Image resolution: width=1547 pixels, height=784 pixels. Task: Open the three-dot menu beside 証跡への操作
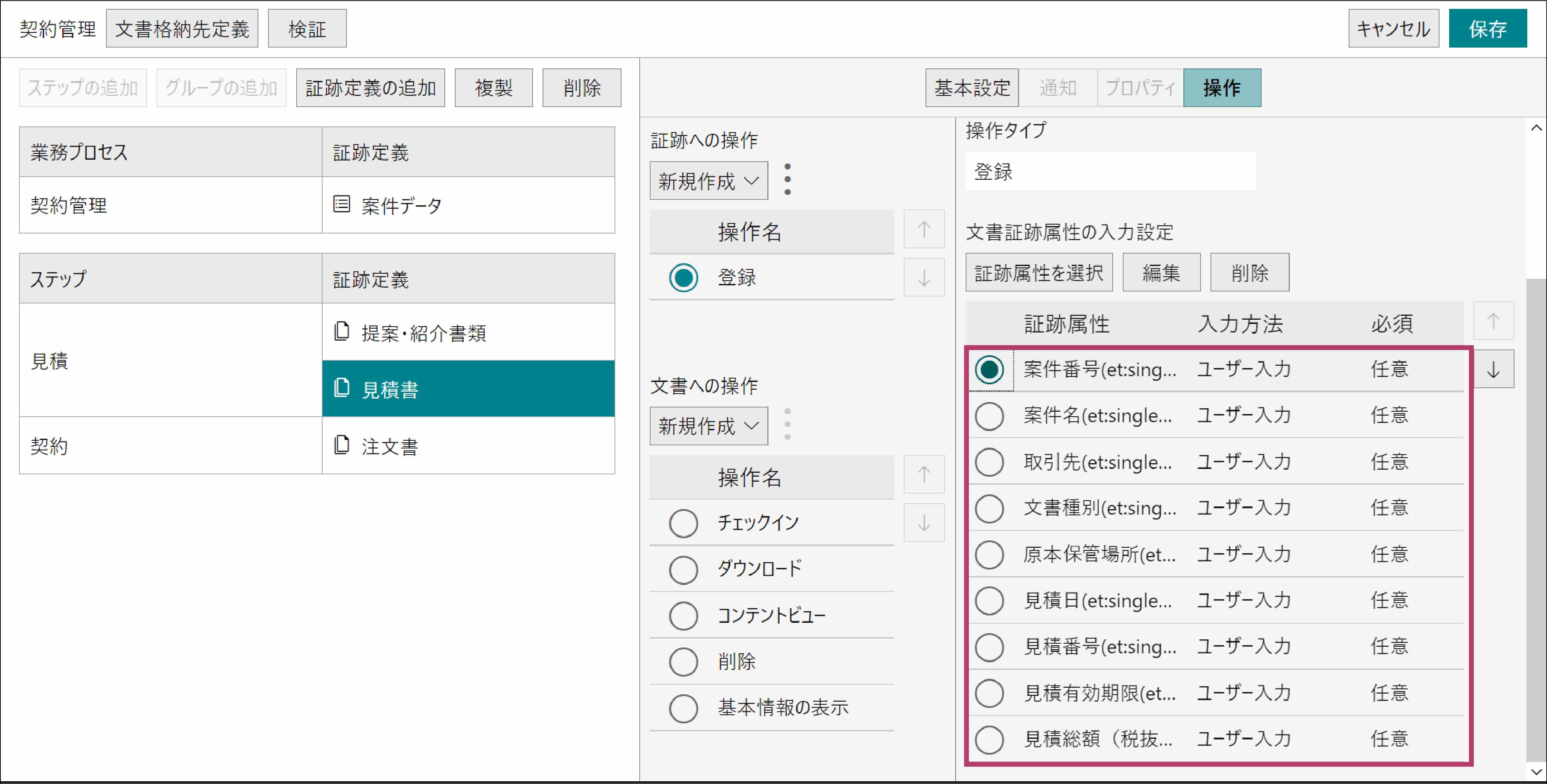tap(787, 179)
